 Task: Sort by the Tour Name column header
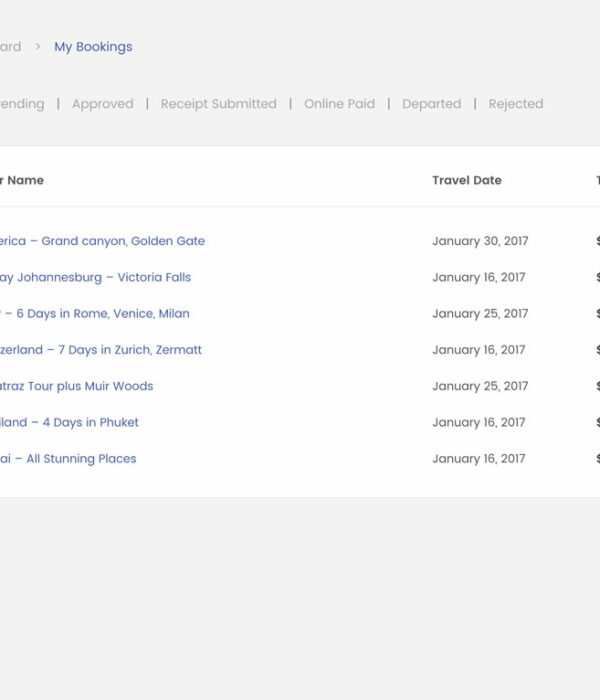click(22, 181)
